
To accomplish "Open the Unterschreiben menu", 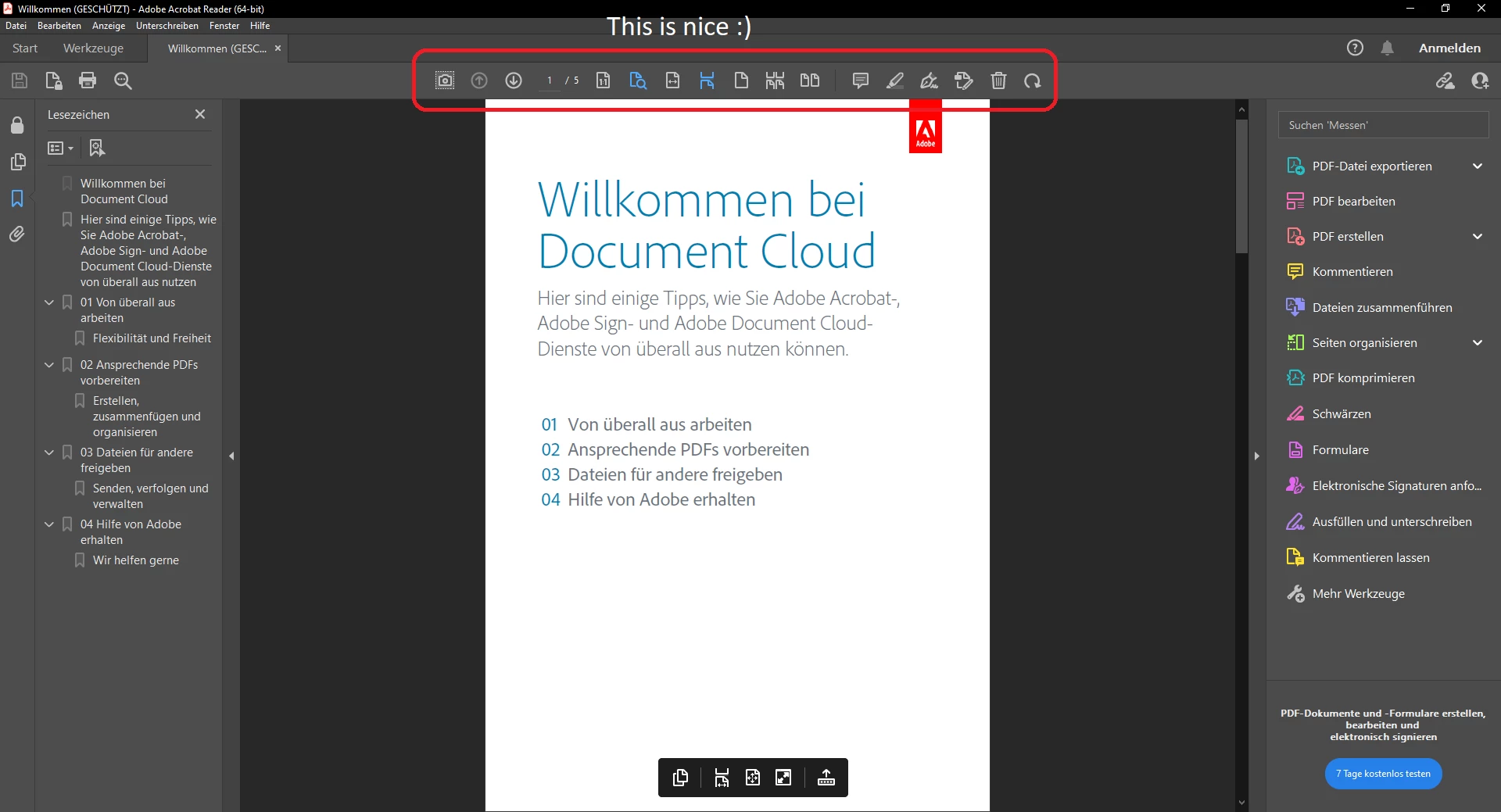I will 167,26.
